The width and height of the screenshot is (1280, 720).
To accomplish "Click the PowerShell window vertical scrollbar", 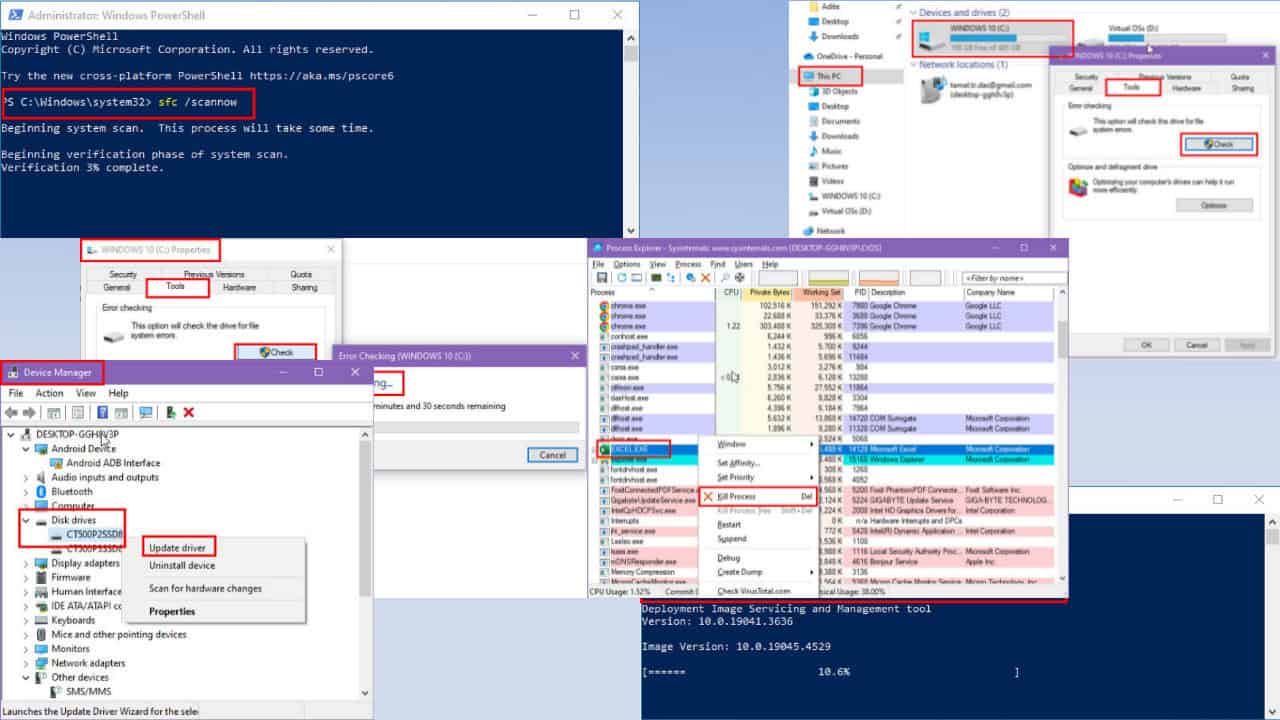I will pos(630,132).
